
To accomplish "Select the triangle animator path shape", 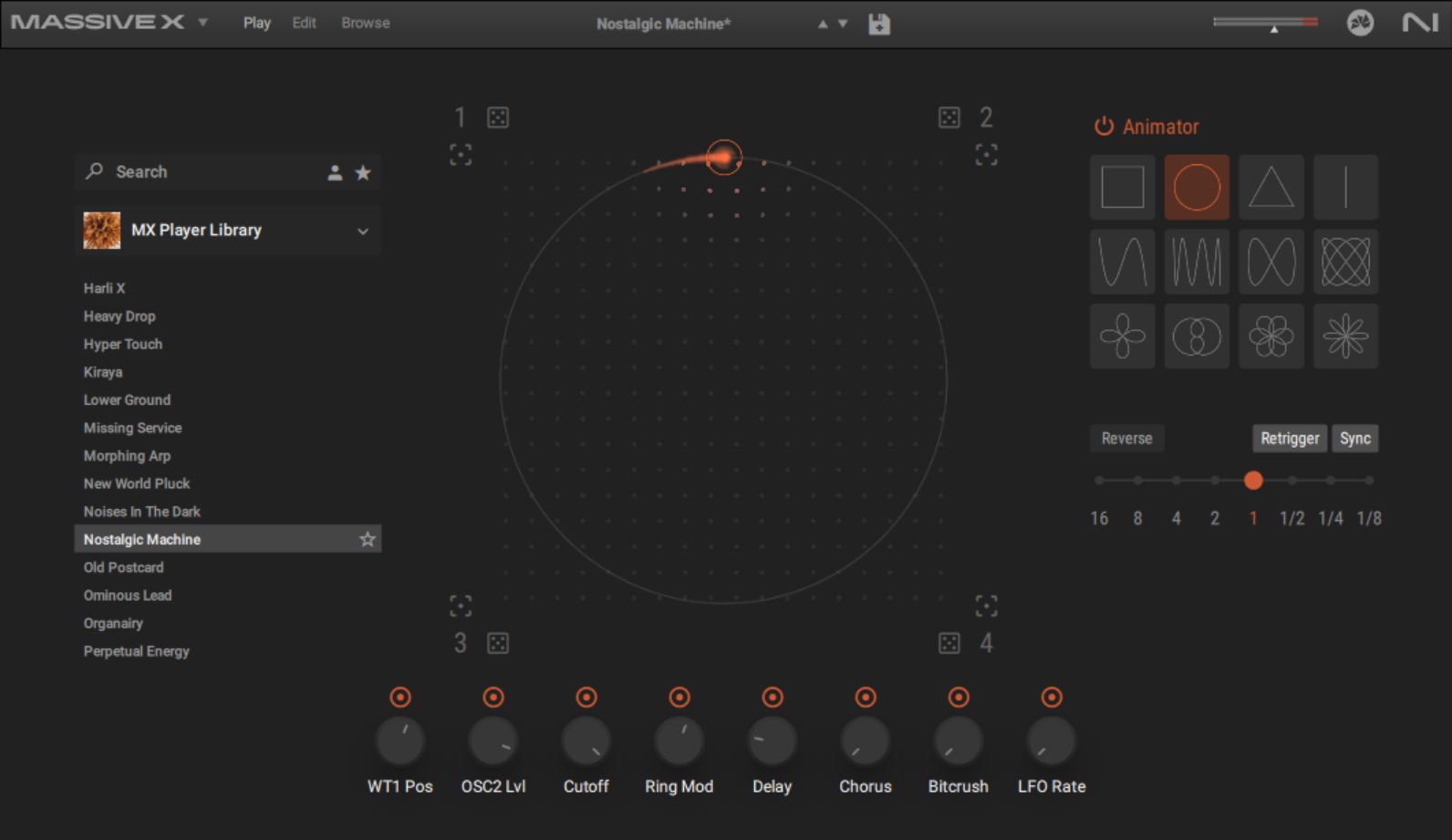I will pos(1271,187).
